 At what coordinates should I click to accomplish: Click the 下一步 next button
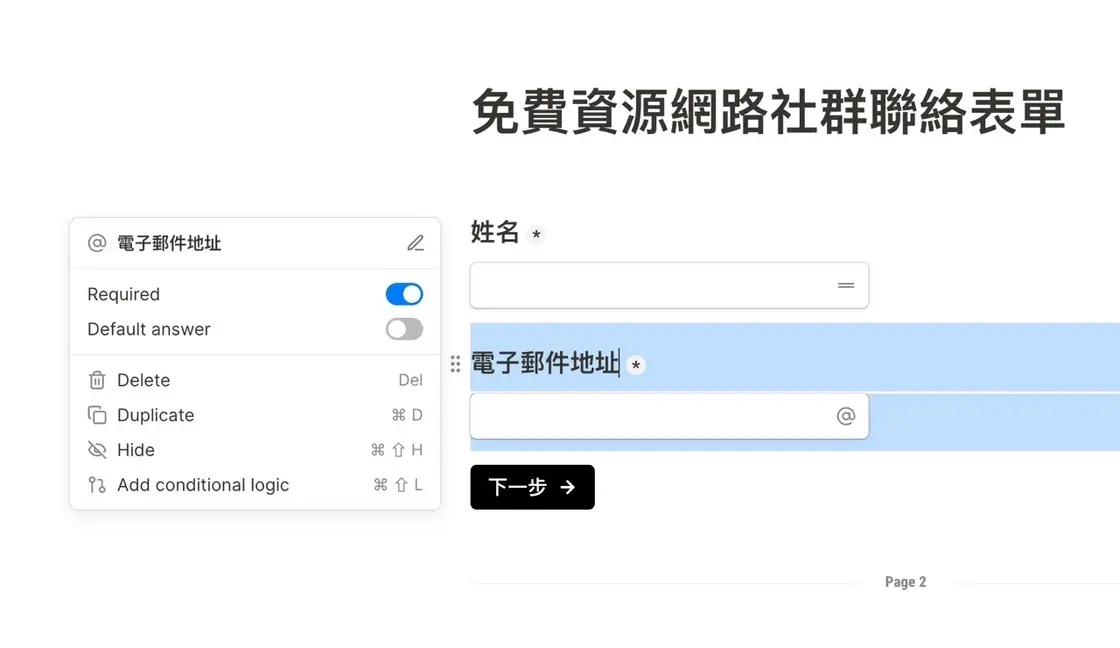click(532, 487)
